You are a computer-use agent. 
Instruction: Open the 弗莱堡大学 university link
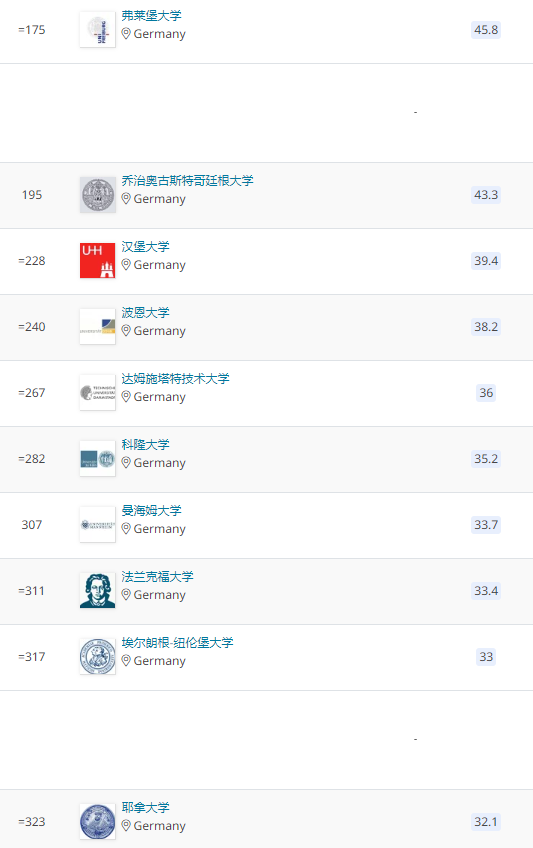(151, 16)
